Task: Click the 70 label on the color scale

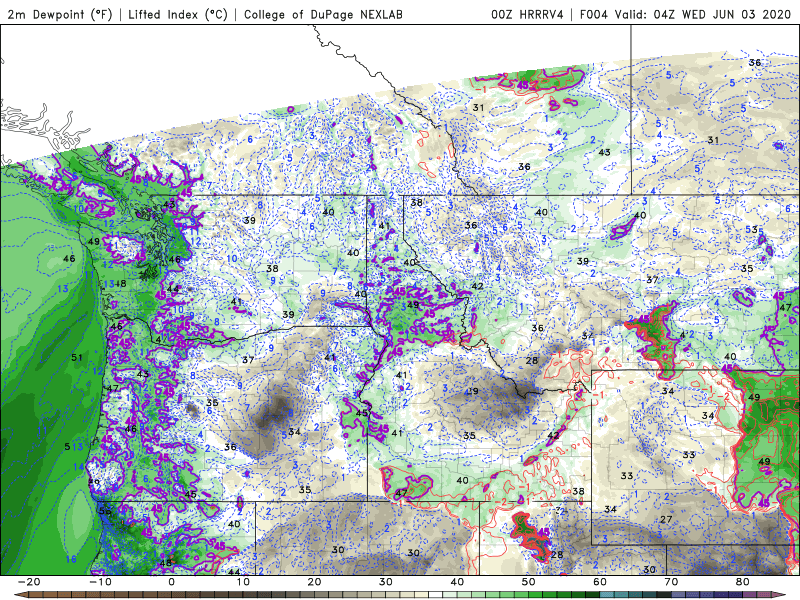Action: [671, 582]
